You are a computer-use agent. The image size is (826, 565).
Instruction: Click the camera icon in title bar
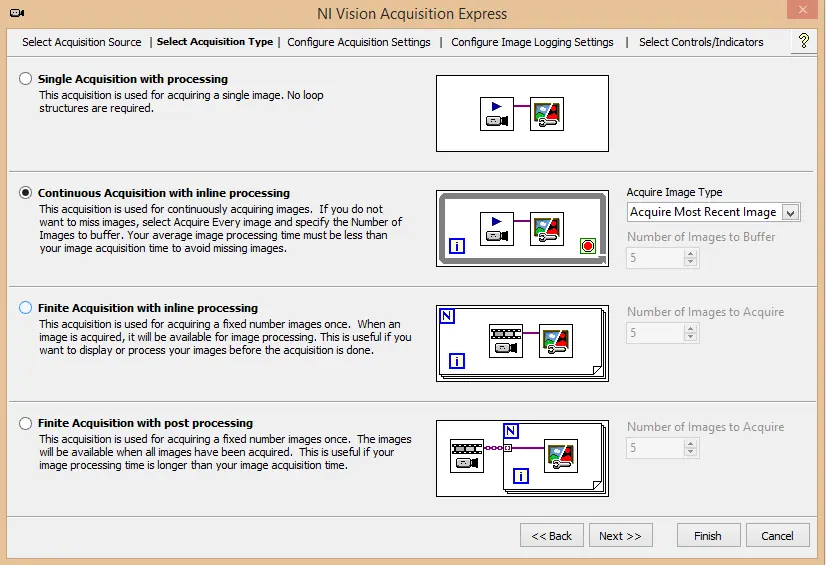click(x=17, y=13)
